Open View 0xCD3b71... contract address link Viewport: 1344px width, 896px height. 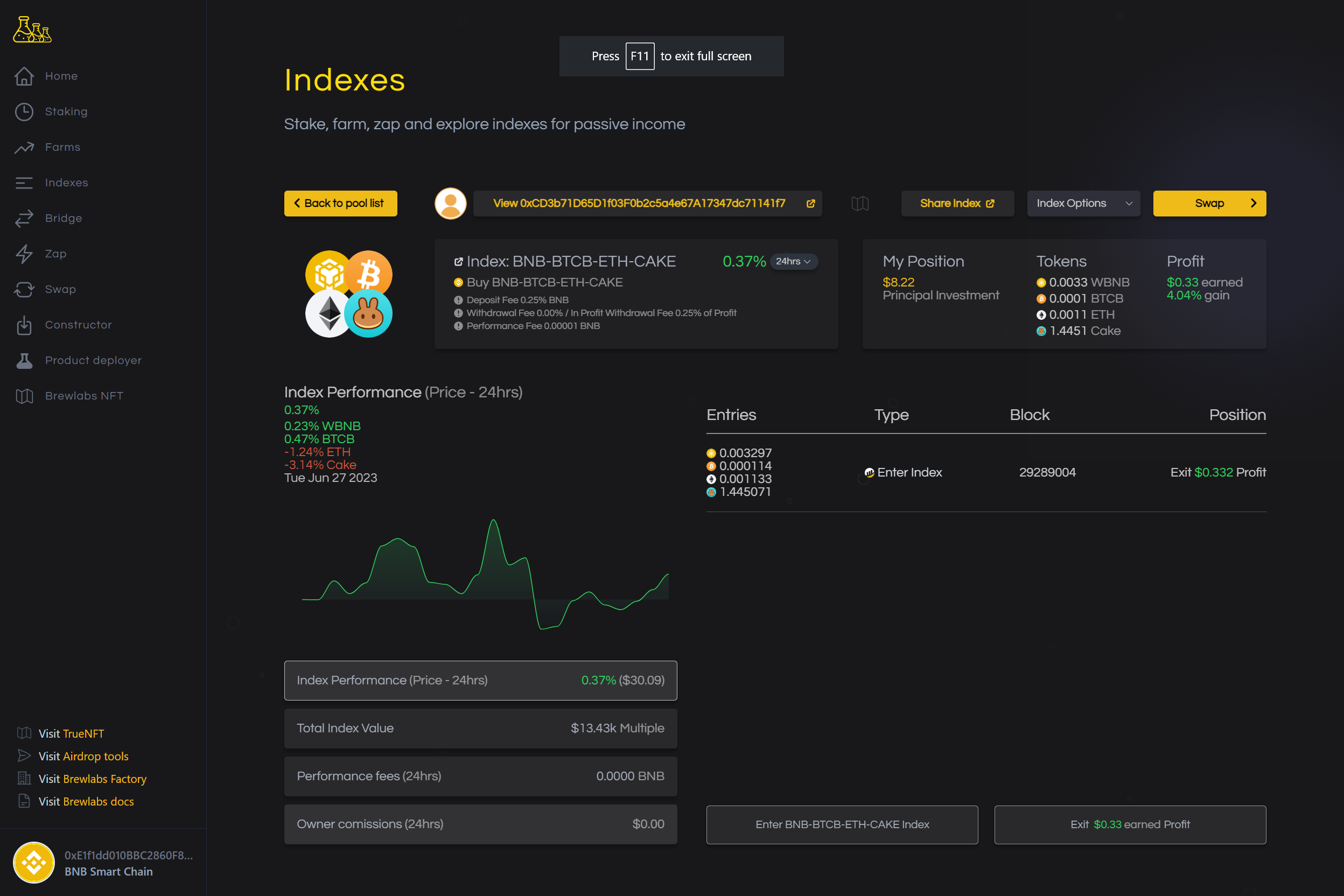tap(647, 204)
